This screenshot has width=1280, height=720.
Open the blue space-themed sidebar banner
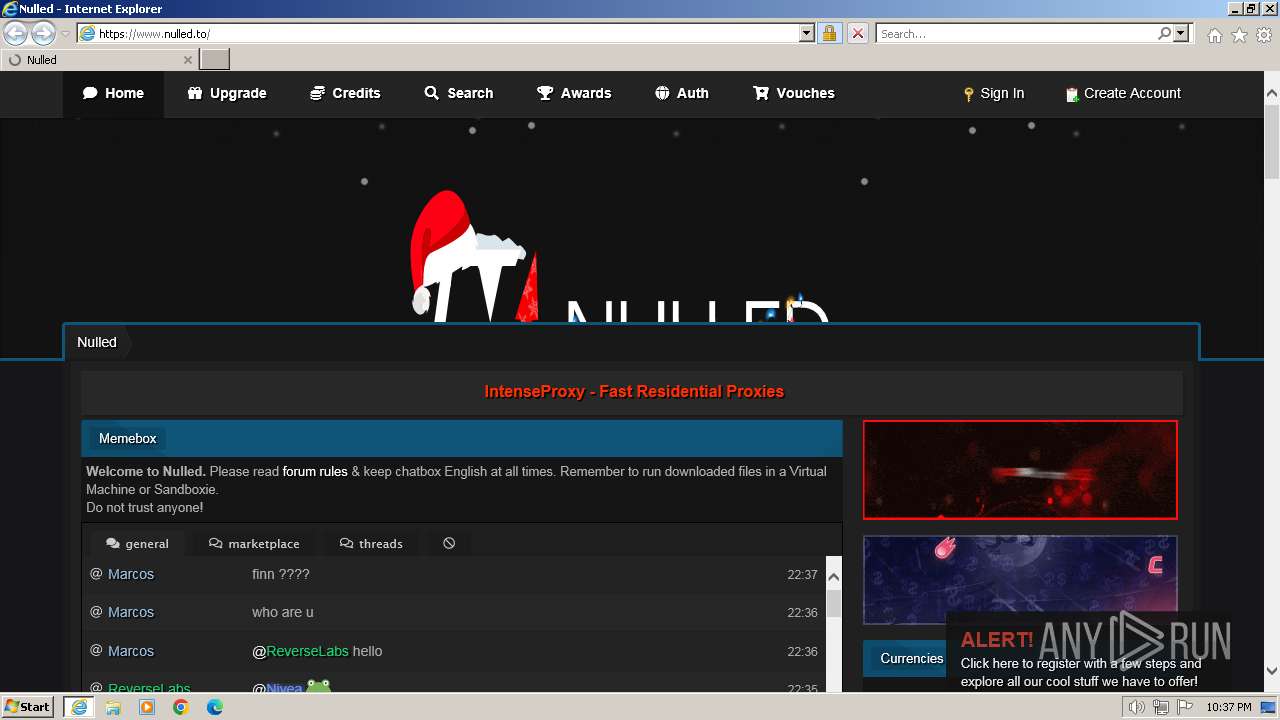coord(1020,580)
